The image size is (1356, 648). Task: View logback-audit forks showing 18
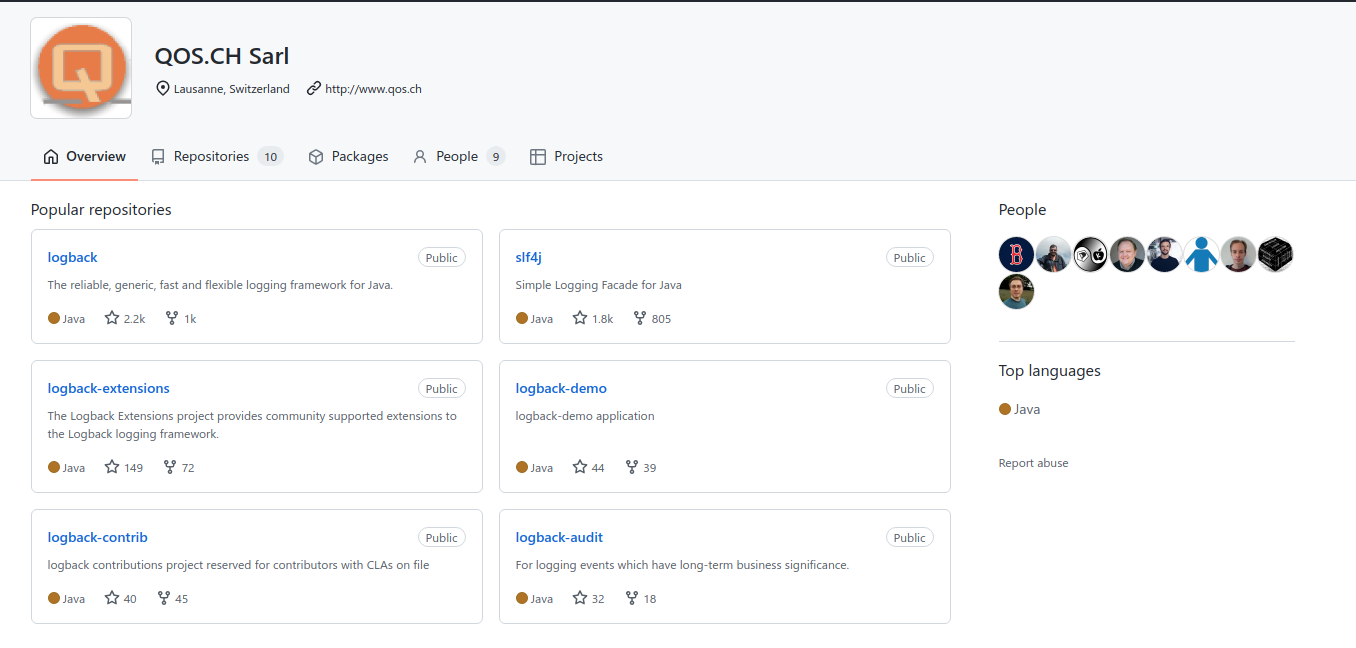point(640,598)
